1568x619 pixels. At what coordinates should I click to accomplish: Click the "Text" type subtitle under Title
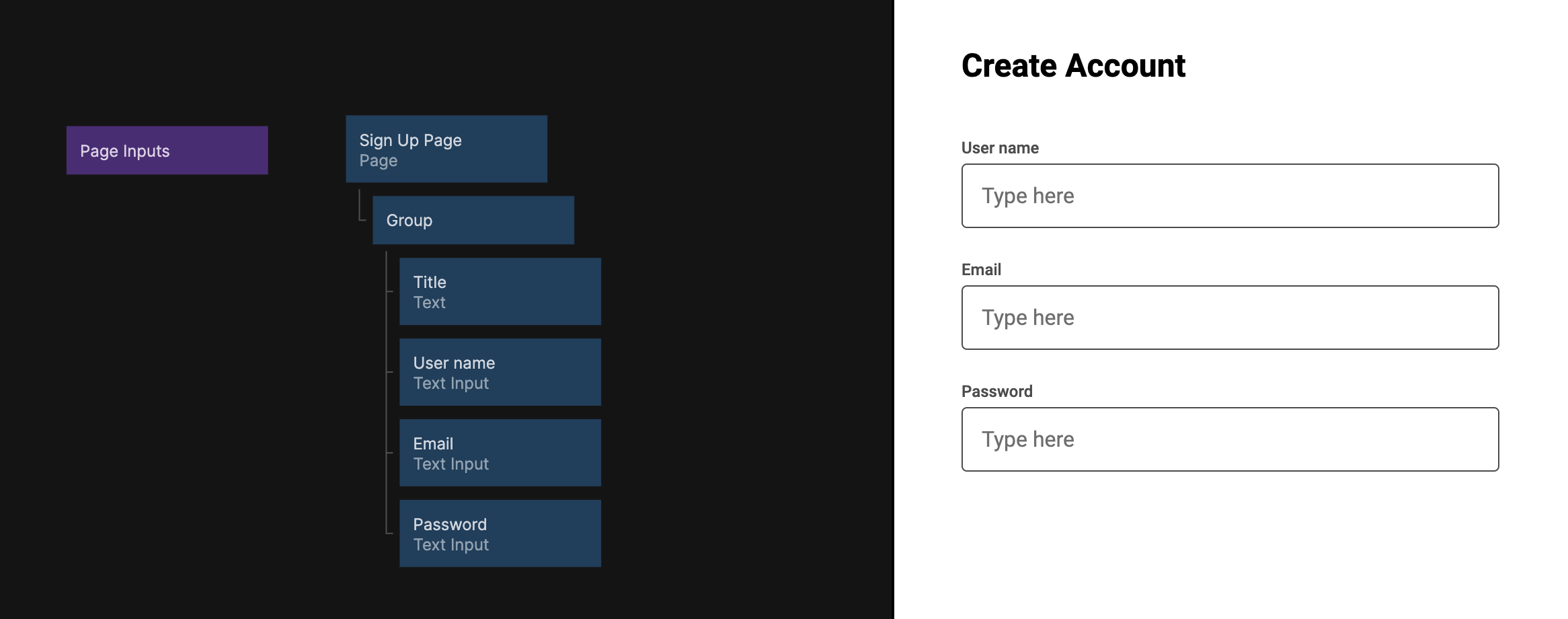click(430, 303)
